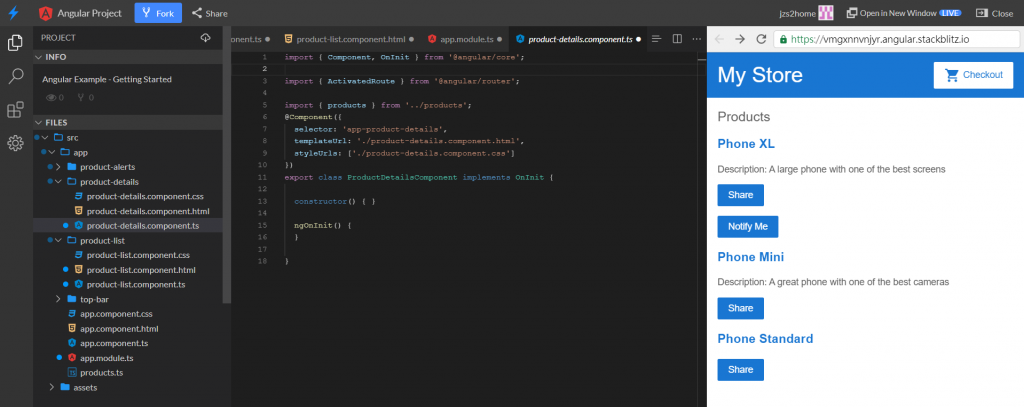Open app.component.css file

click(116, 314)
